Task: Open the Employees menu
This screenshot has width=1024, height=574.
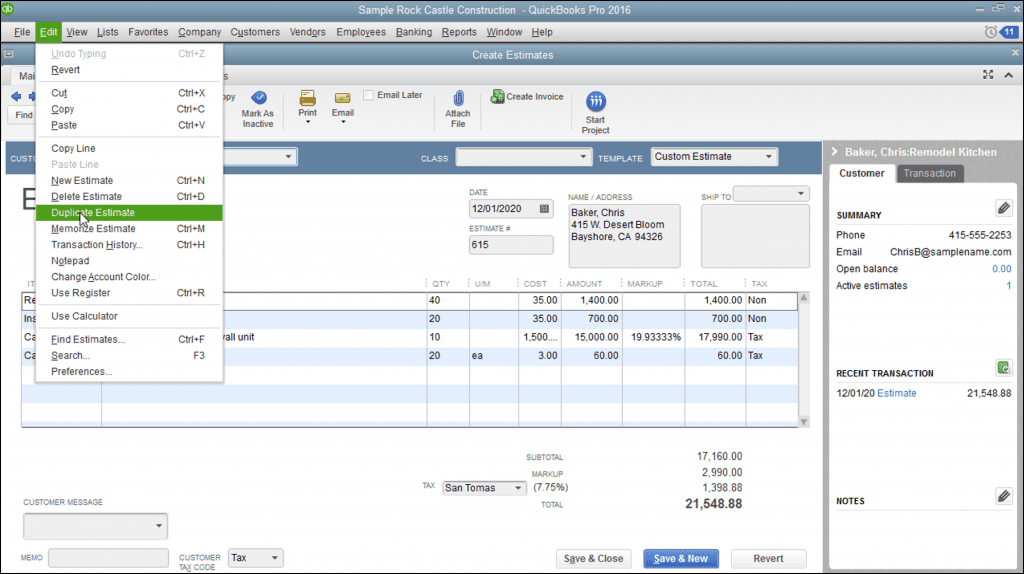Action: [360, 32]
